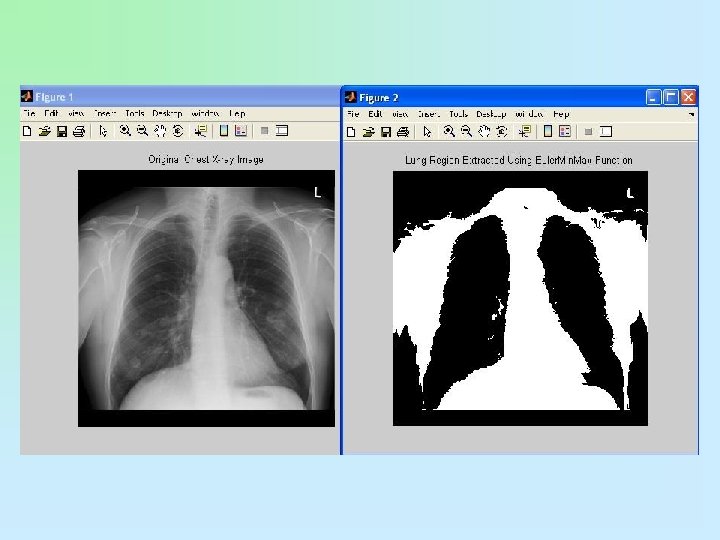The image size is (720, 540).
Task: Click New Figure icon in Figure 2 toolbar
Action: (x=351, y=132)
